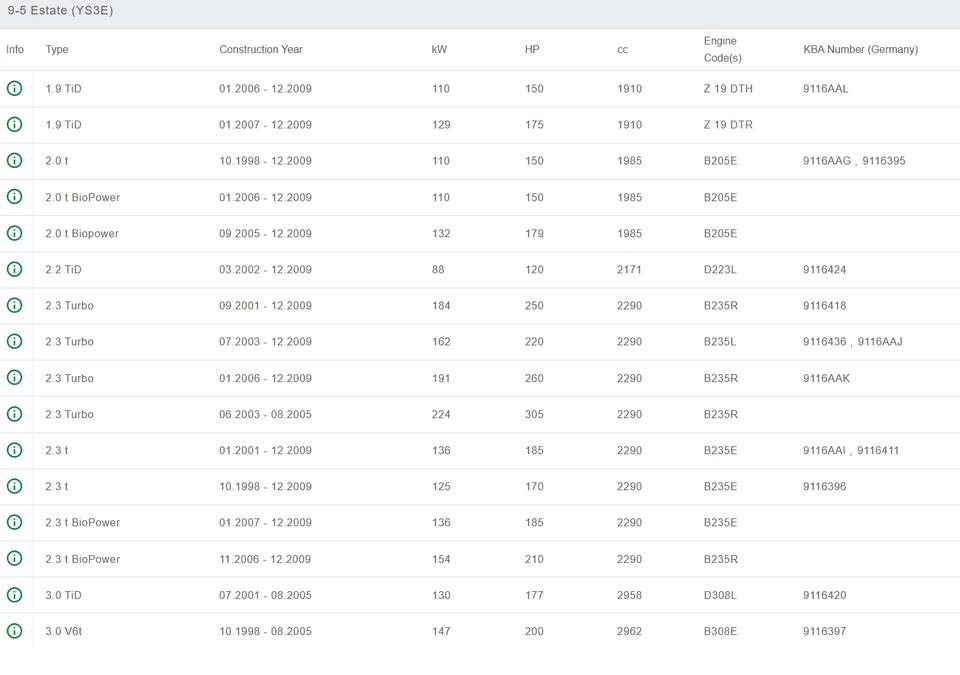This screenshot has width=960, height=675.
Task: Open info for 2.3 t 136 kW row
Action: 14,450
